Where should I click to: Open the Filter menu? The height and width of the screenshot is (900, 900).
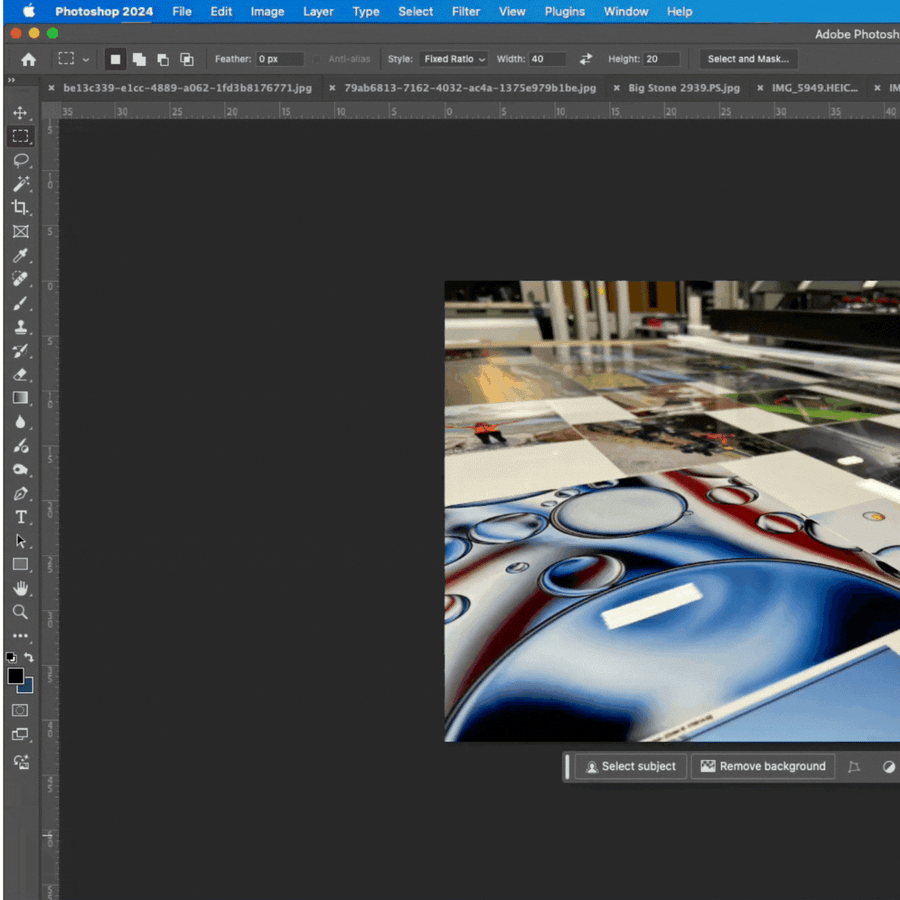pos(465,11)
